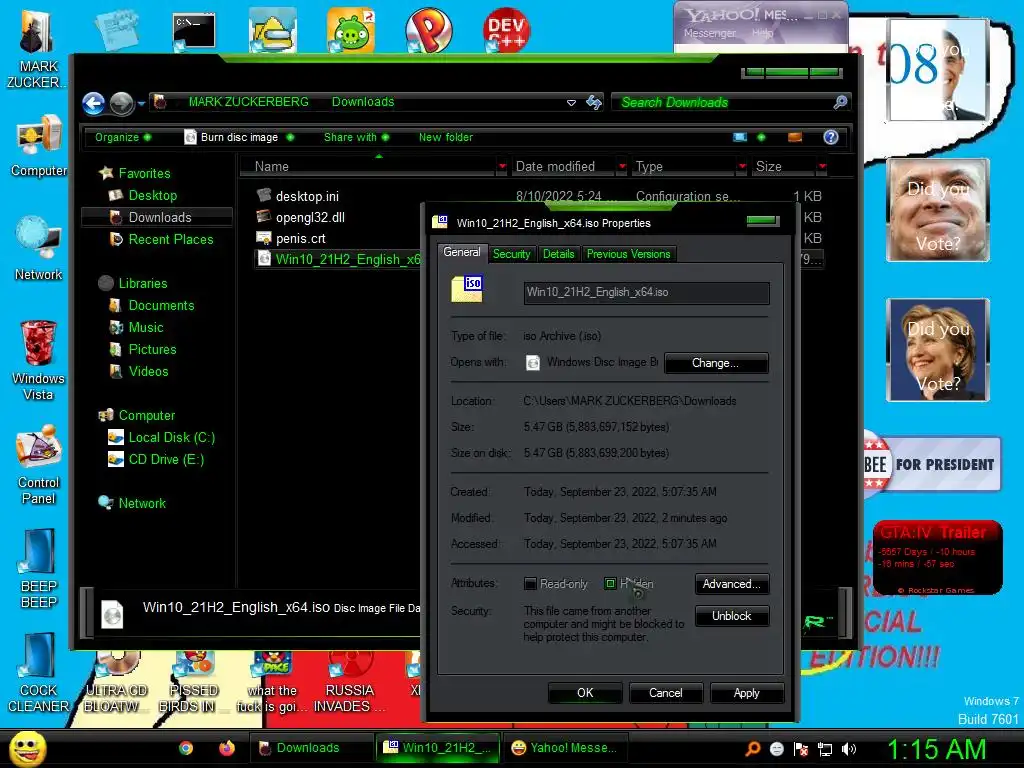
Task: Toggle the explorer preview pane icon
Action: (795, 137)
